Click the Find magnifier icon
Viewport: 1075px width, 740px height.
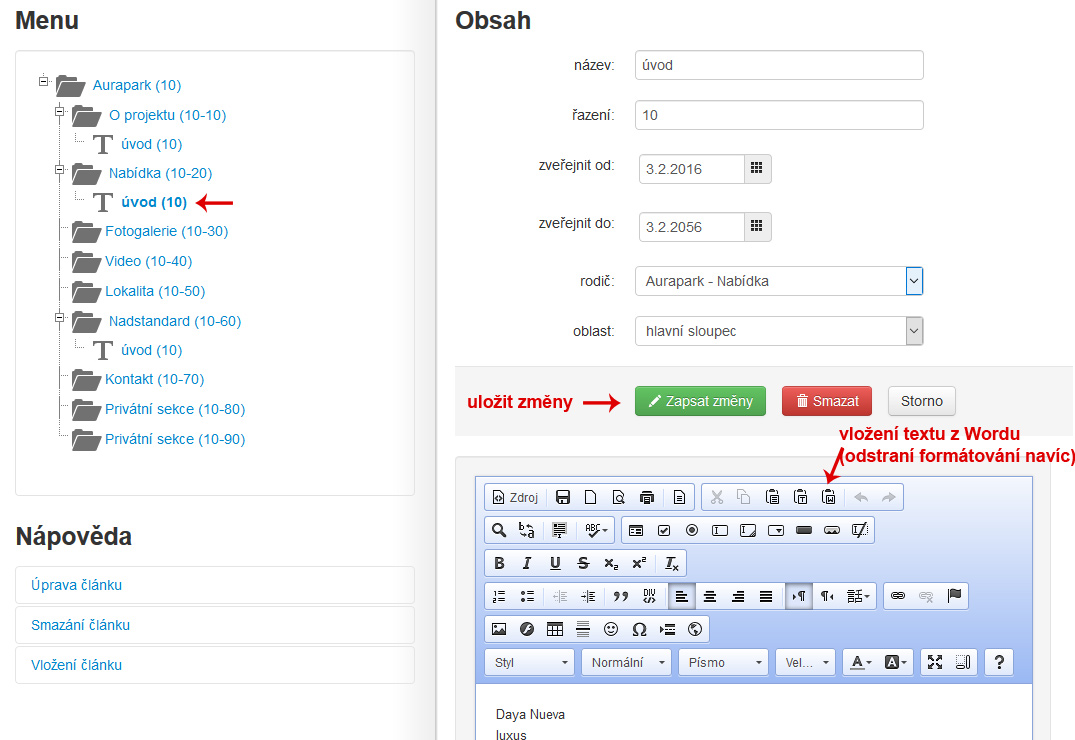(x=499, y=529)
